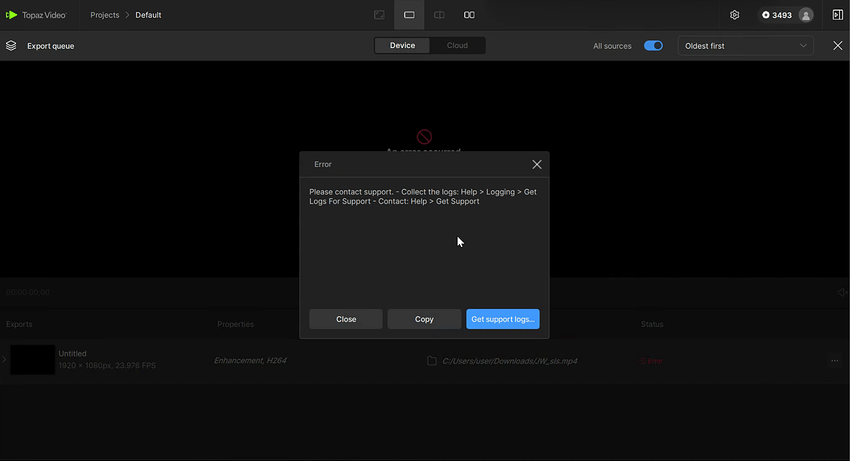Switch to the Cloud tab
This screenshot has width=850, height=461.
click(x=457, y=46)
